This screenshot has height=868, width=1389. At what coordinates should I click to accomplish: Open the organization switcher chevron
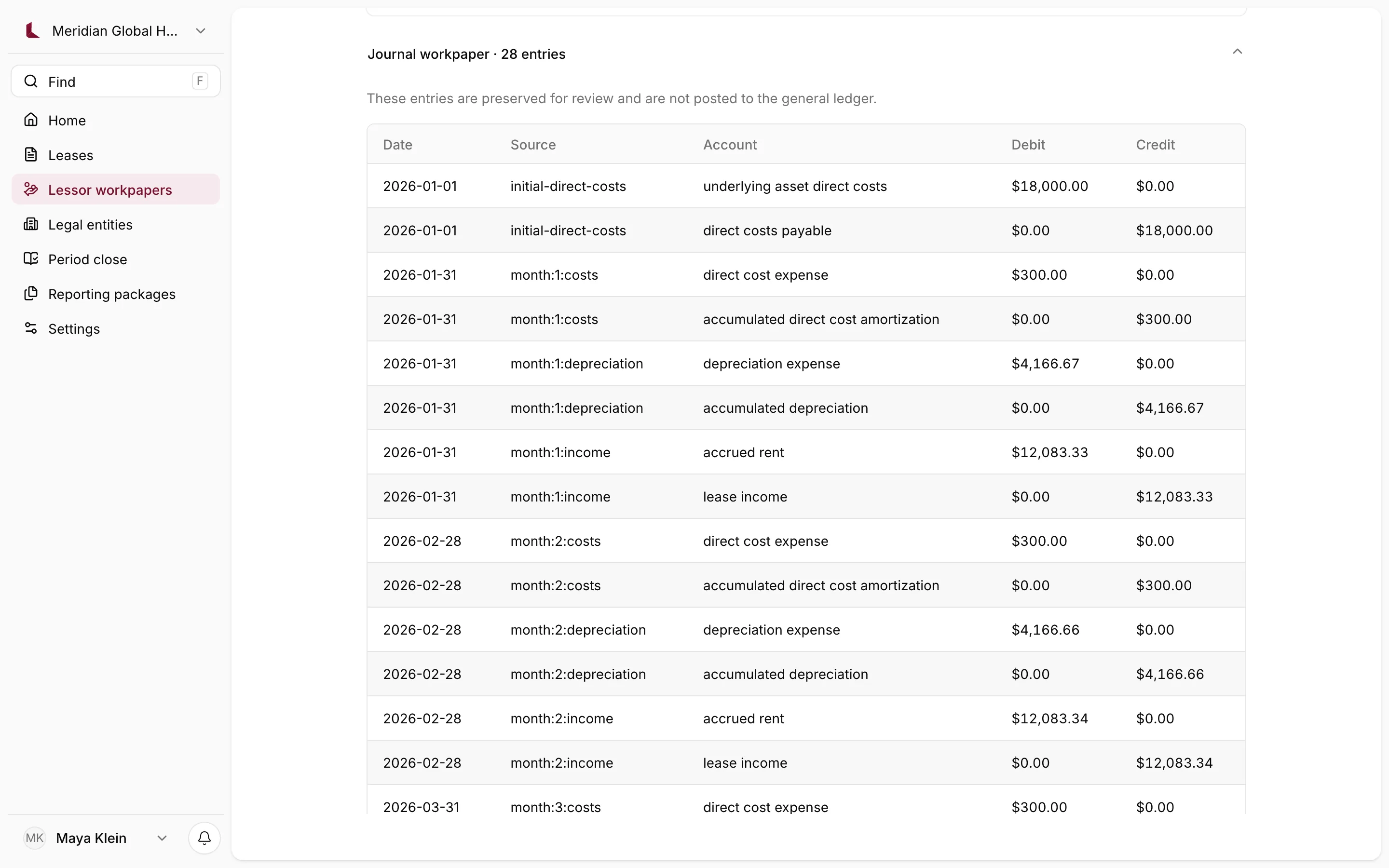pyautogui.click(x=200, y=31)
